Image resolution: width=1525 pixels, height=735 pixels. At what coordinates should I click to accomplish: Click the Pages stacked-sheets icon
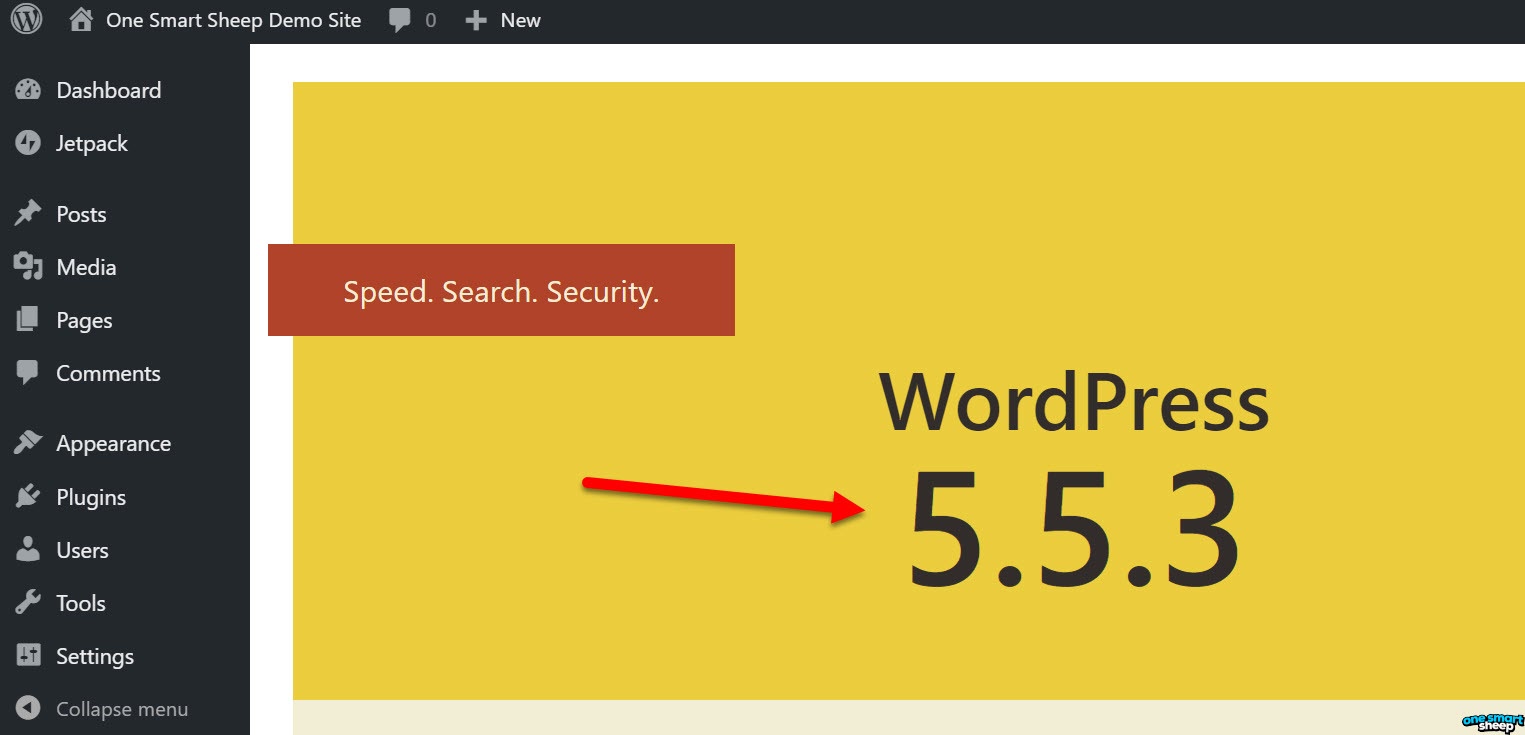coord(28,319)
